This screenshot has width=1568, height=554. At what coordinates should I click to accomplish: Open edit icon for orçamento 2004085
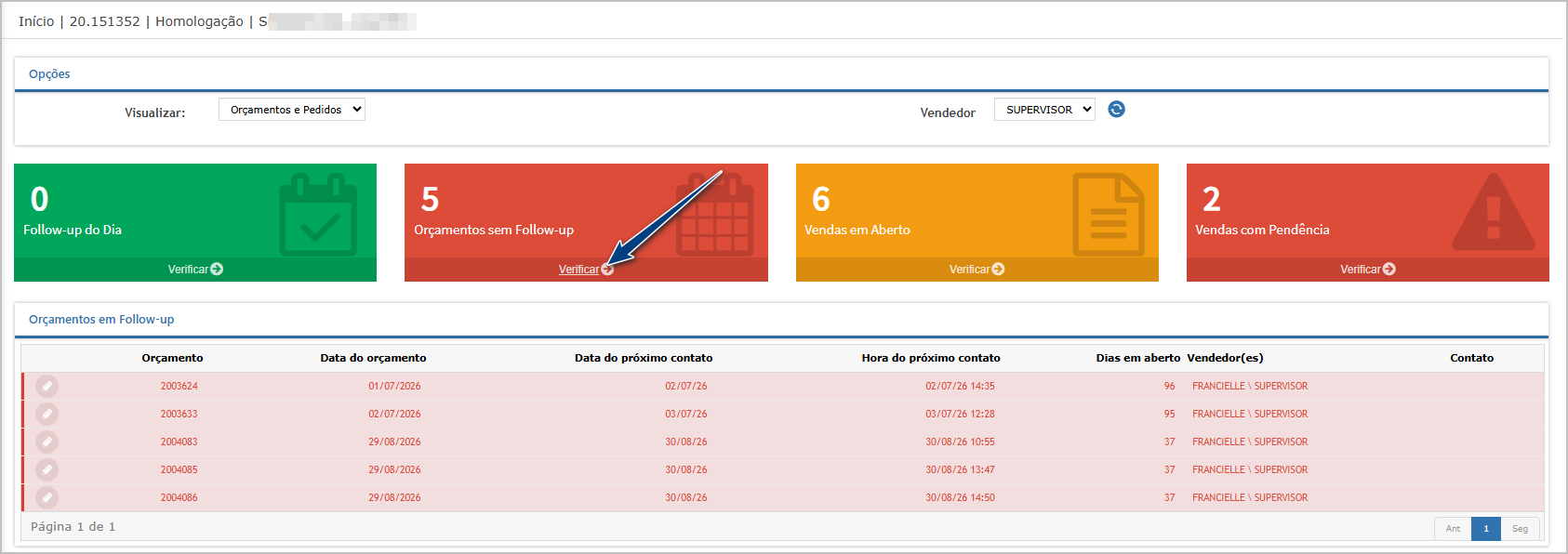point(47,469)
